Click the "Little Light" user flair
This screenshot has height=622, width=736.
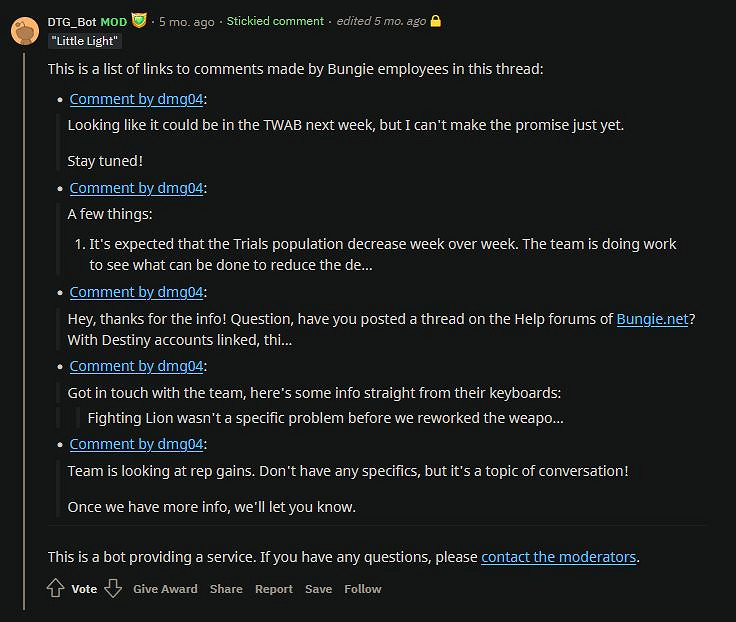point(85,41)
